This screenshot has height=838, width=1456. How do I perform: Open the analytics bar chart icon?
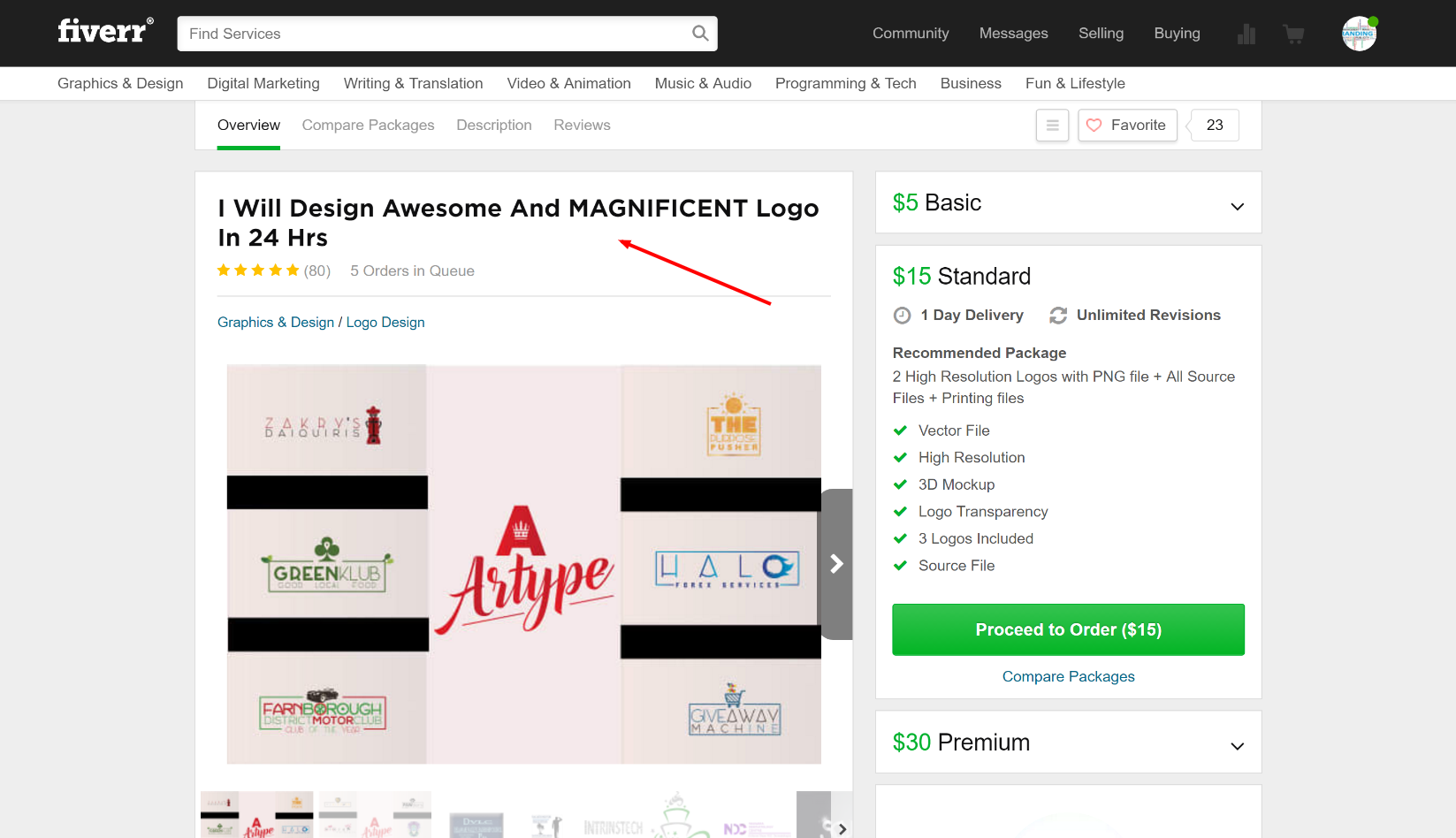coord(1246,34)
